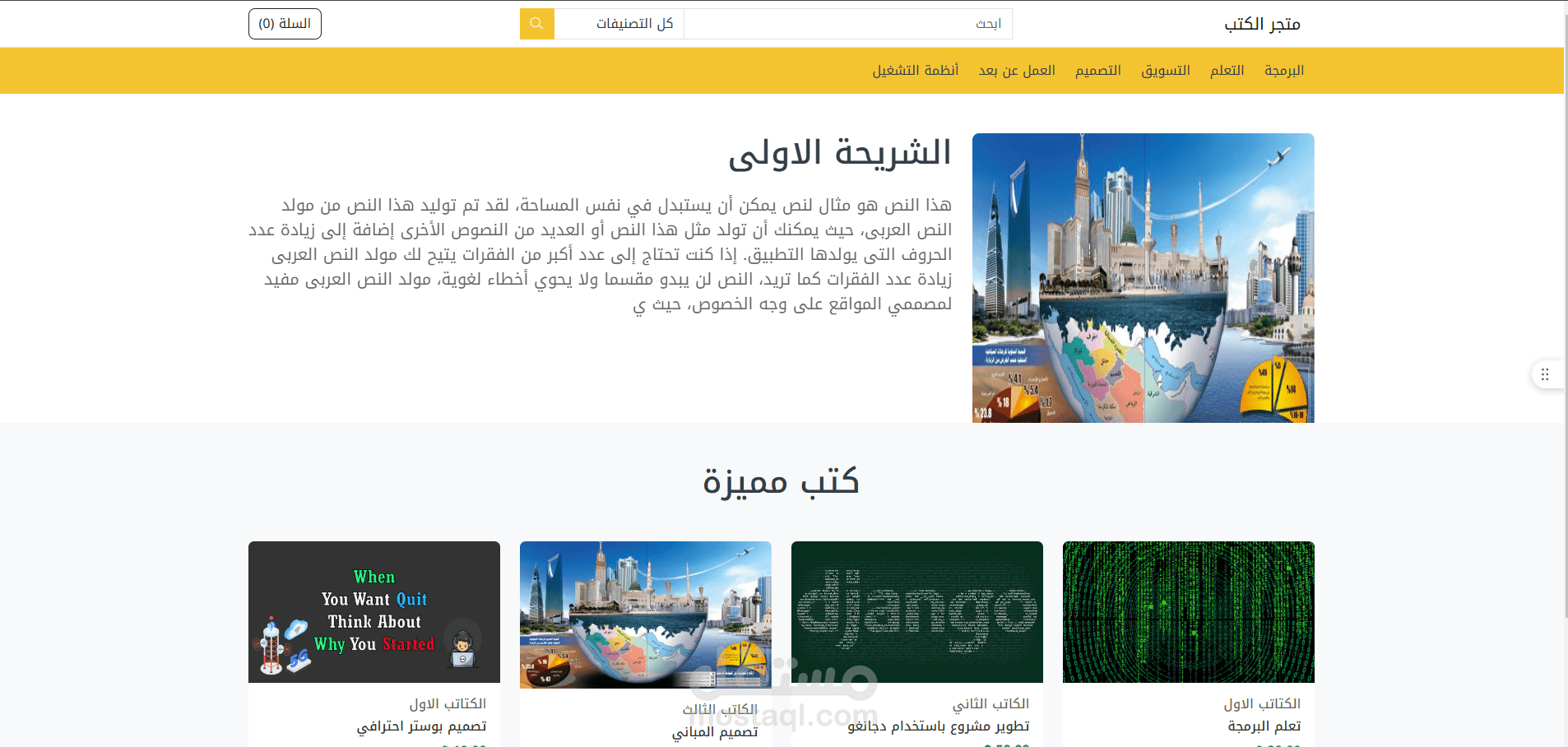
Task: Open the When You Want Quit cover
Action: coord(374,612)
